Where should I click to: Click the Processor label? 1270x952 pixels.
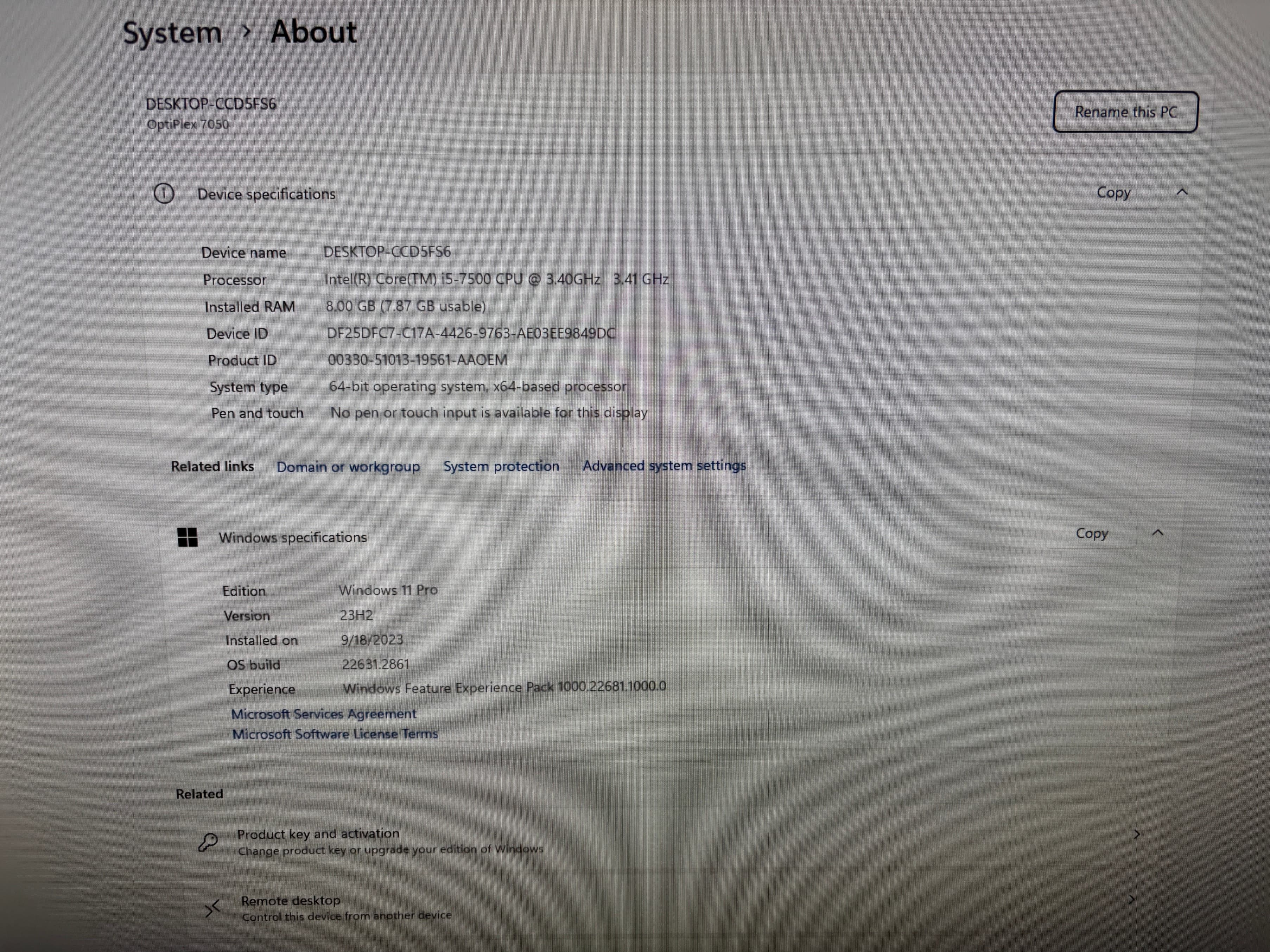coord(235,280)
